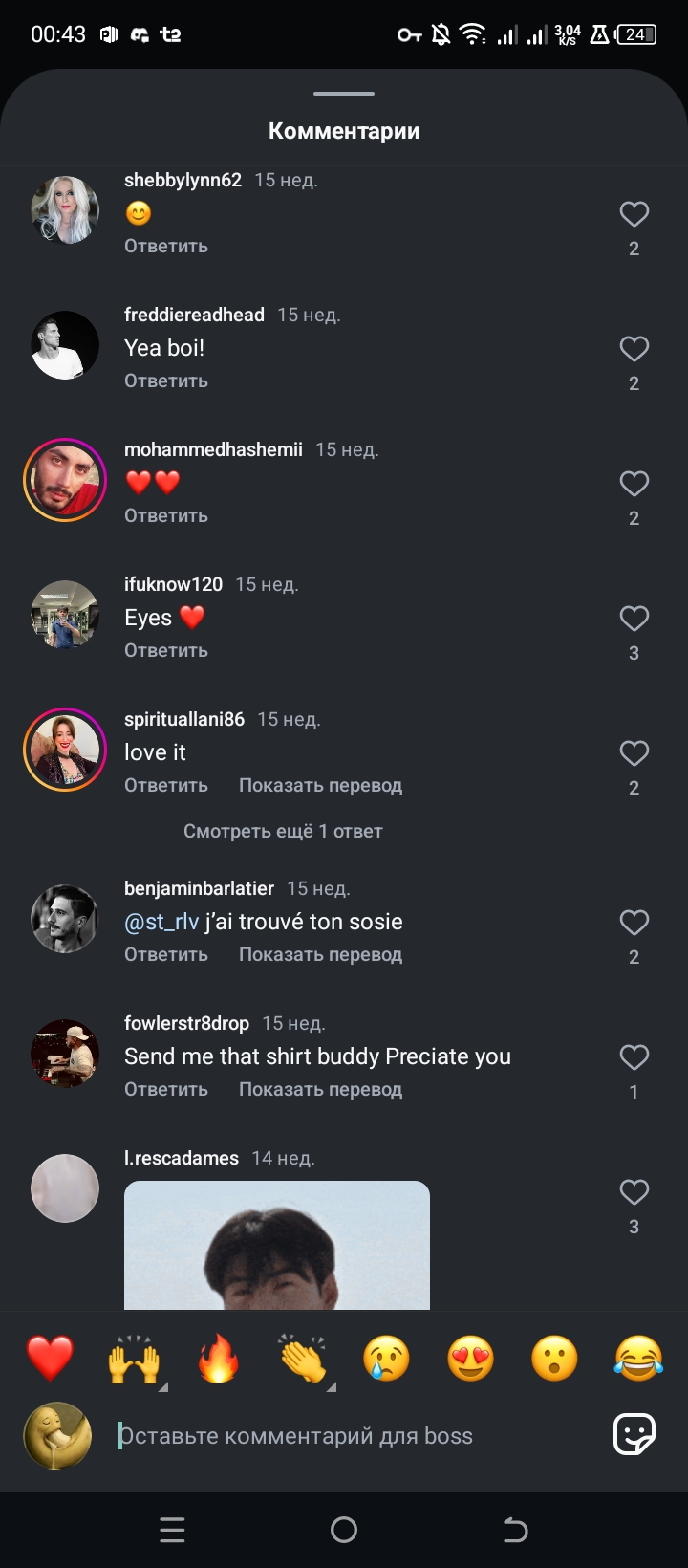Like freddiereadhead's "Yea boi!" comment
This screenshot has height=1568, width=688.
634,349
